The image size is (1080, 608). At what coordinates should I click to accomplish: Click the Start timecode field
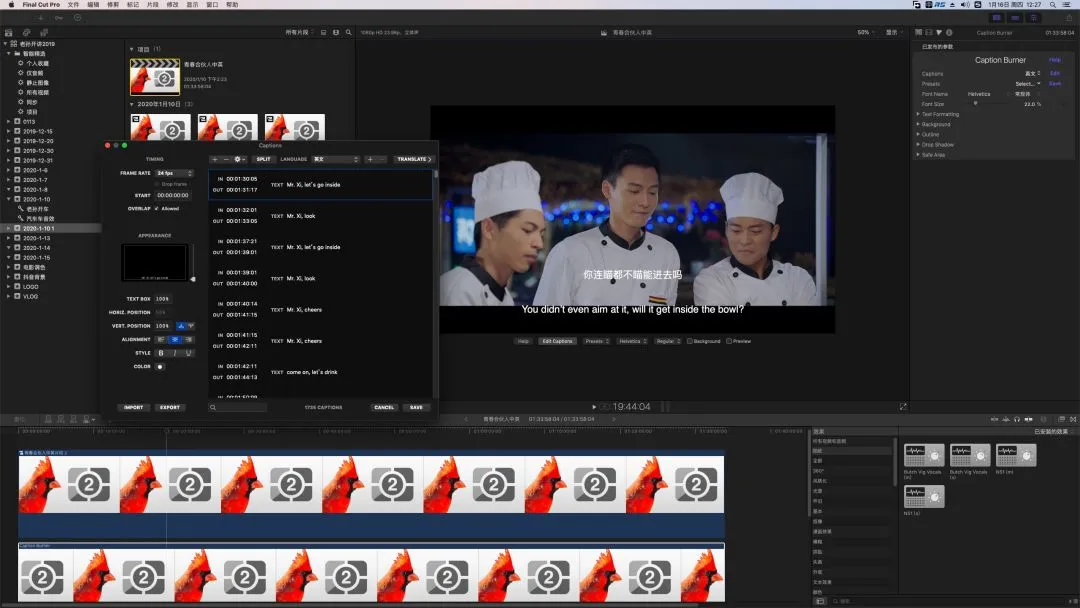tap(173, 195)
